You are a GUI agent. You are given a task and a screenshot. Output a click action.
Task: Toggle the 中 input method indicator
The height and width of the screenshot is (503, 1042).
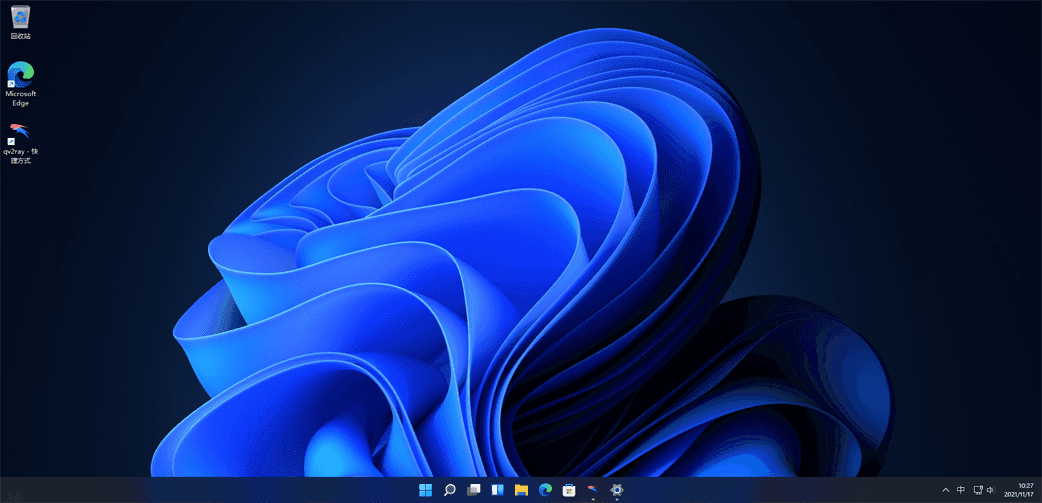tap(961, 490)
